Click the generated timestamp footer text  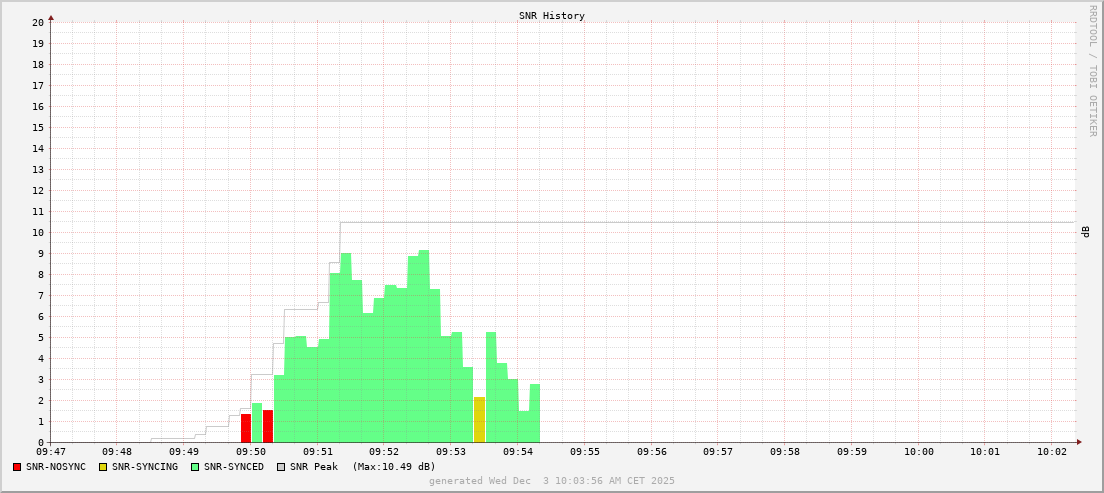(552, 481)
